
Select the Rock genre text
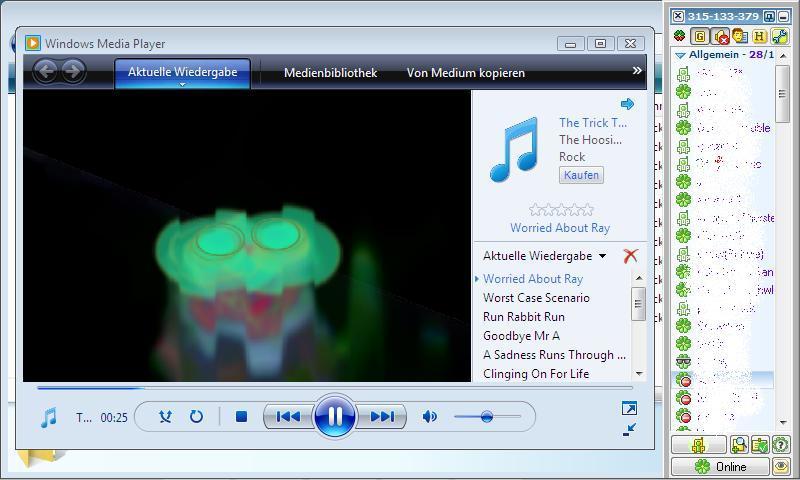click(x=572, y=157)
